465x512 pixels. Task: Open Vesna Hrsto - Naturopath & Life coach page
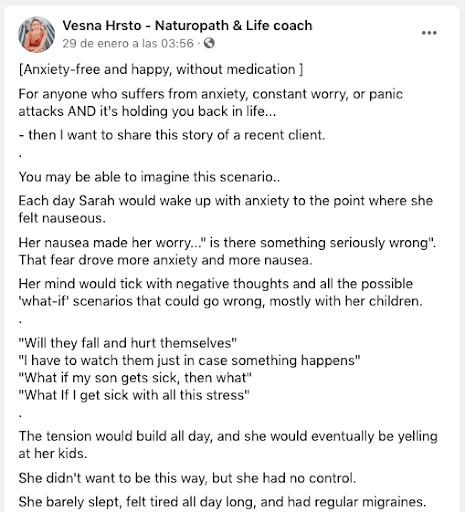[x=187, y=25]
